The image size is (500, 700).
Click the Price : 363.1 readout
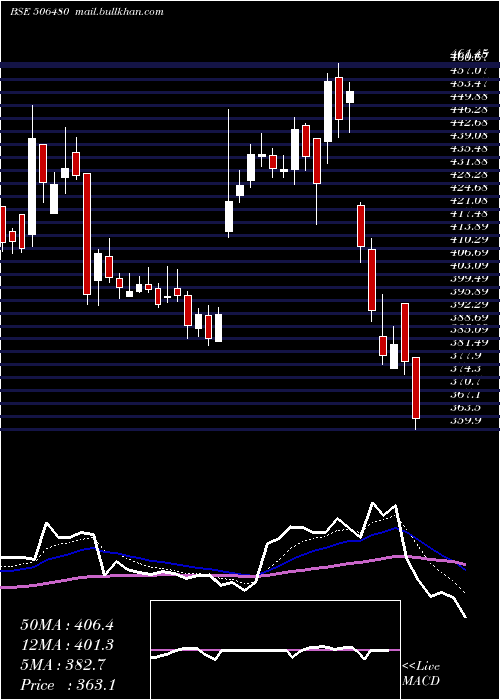pos(68,685)
